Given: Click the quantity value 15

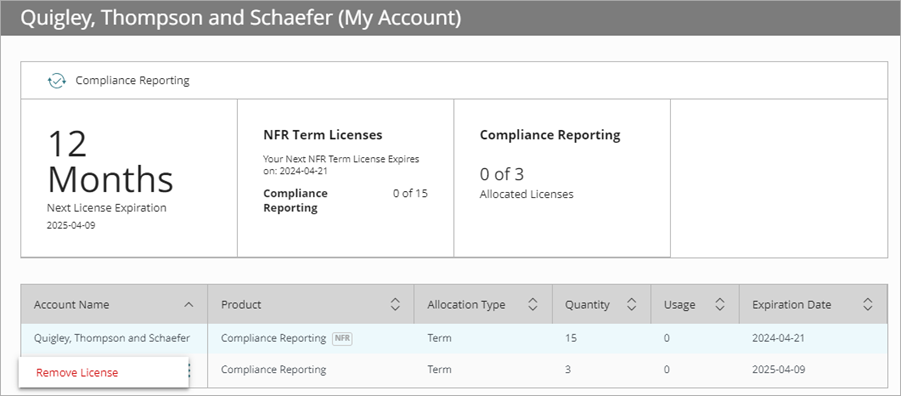Looking at the screenshot, I should (570, 338).
